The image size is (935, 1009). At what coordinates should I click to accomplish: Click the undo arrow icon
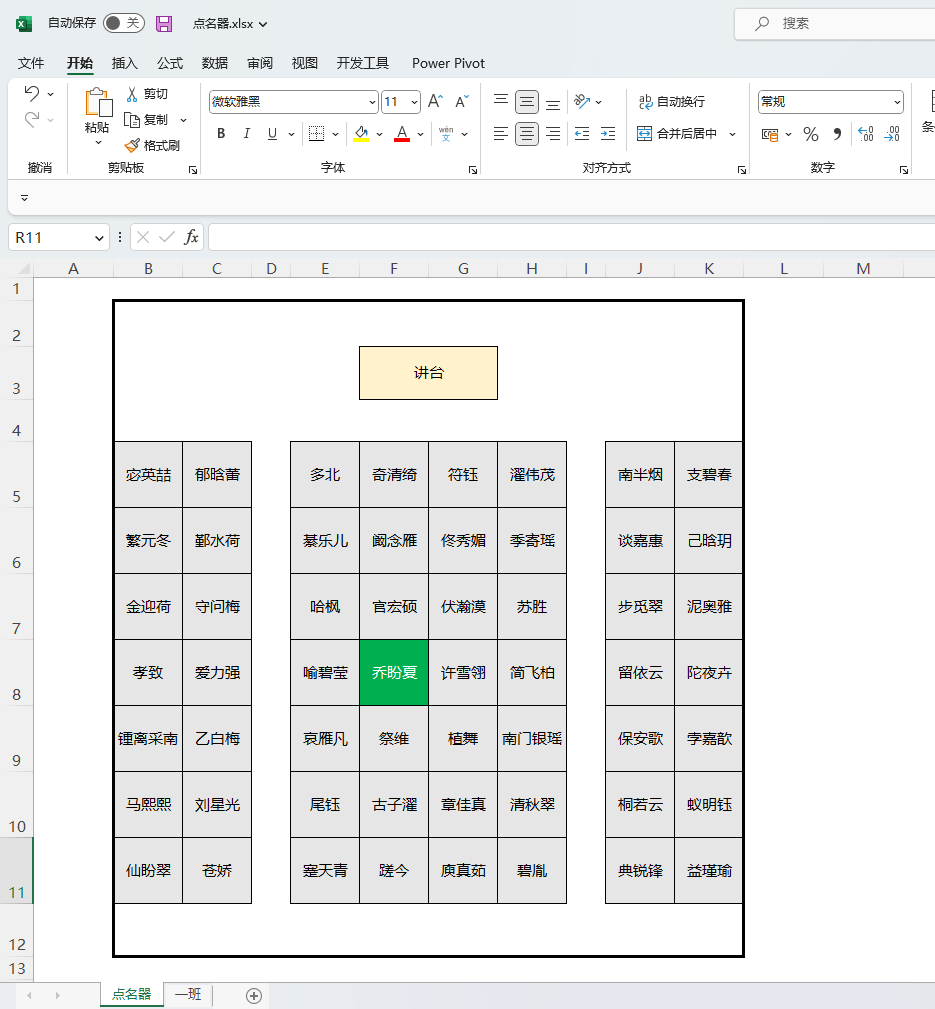[x=32, y=94]
